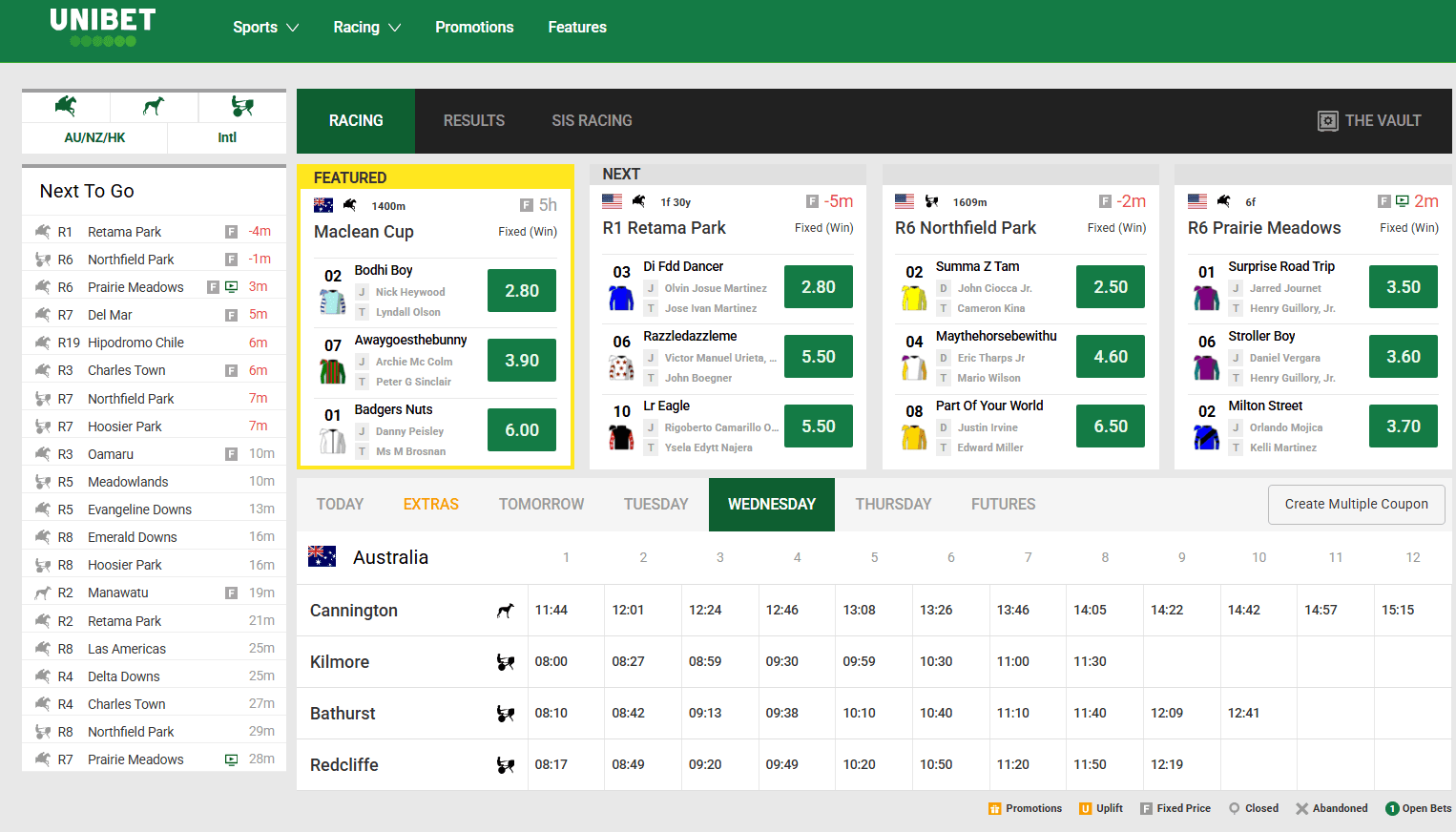Open the Maclean Cup featured race

tap(364, 232)
